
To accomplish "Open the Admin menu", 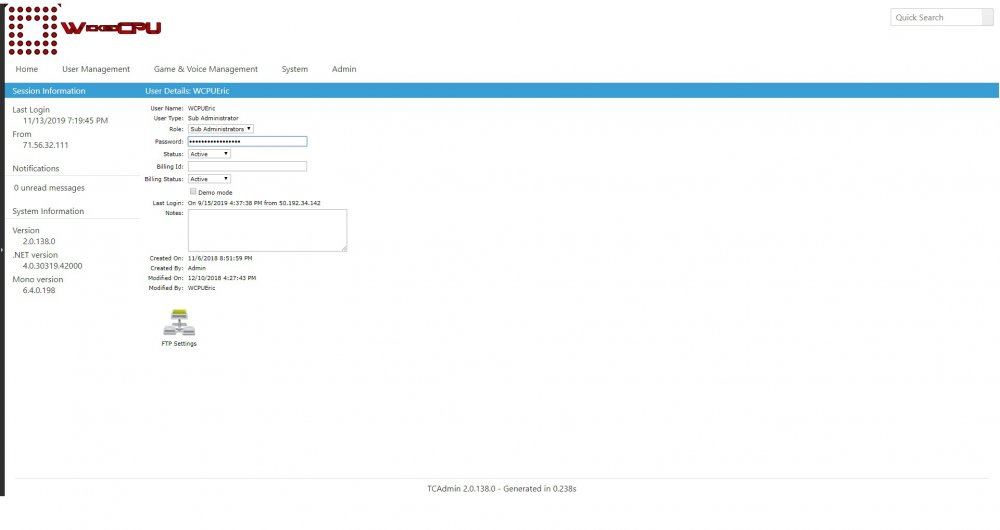I will pyautogui.click(x=344, y=69).
